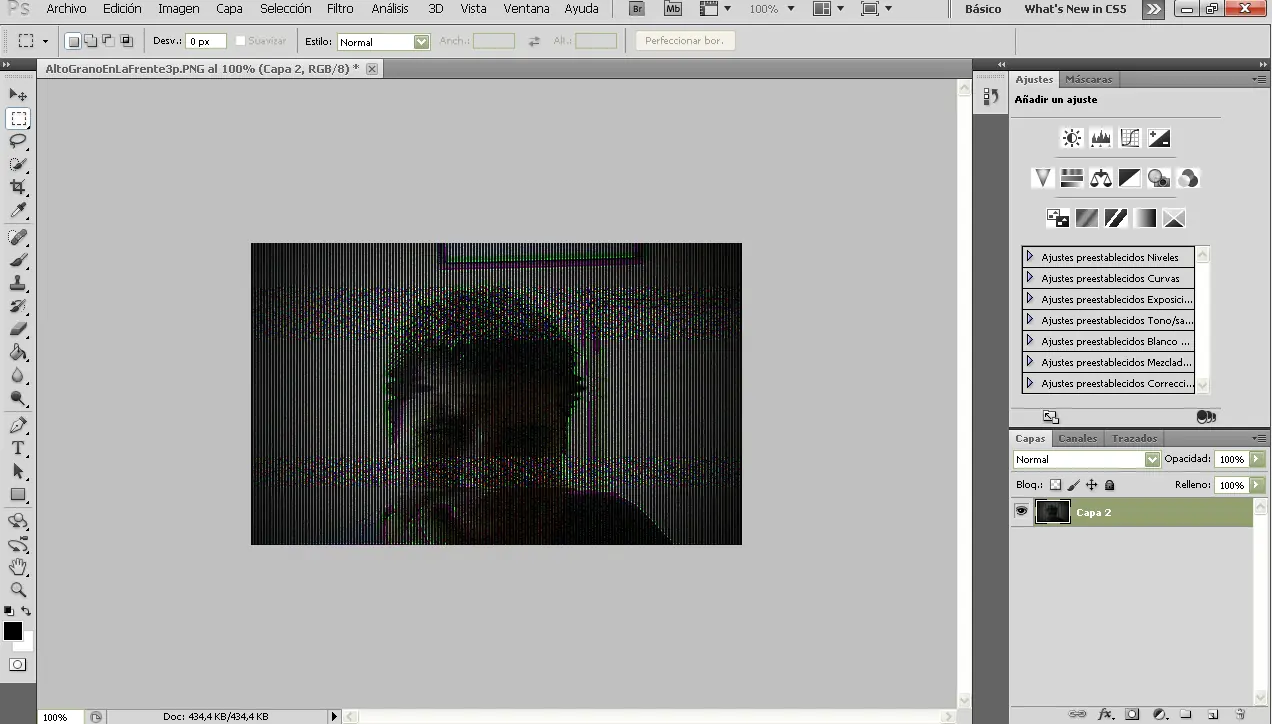Enable subtract from selection mode

click(x=109, y=41)
